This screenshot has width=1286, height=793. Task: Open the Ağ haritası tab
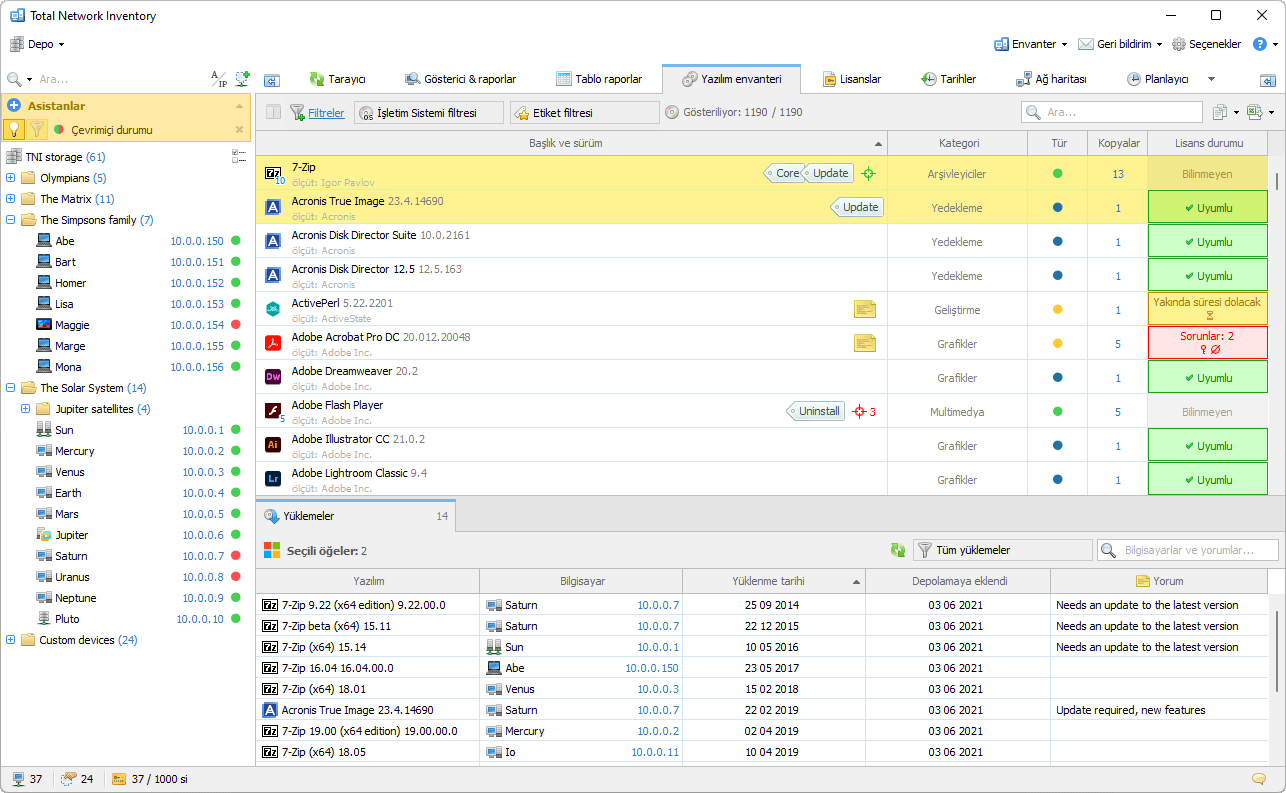tap(1051, 79)
